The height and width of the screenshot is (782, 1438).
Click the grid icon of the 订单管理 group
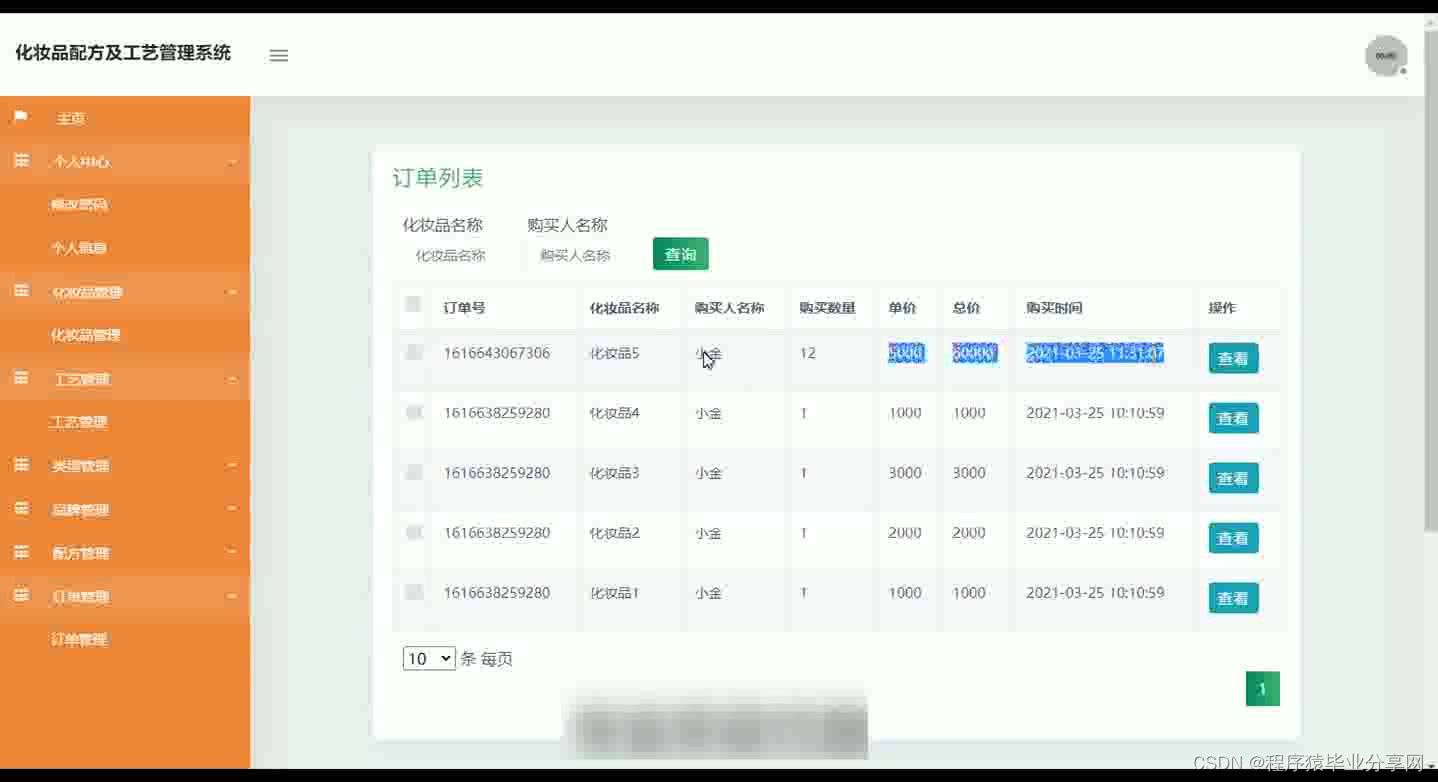(x=21, y=596)
